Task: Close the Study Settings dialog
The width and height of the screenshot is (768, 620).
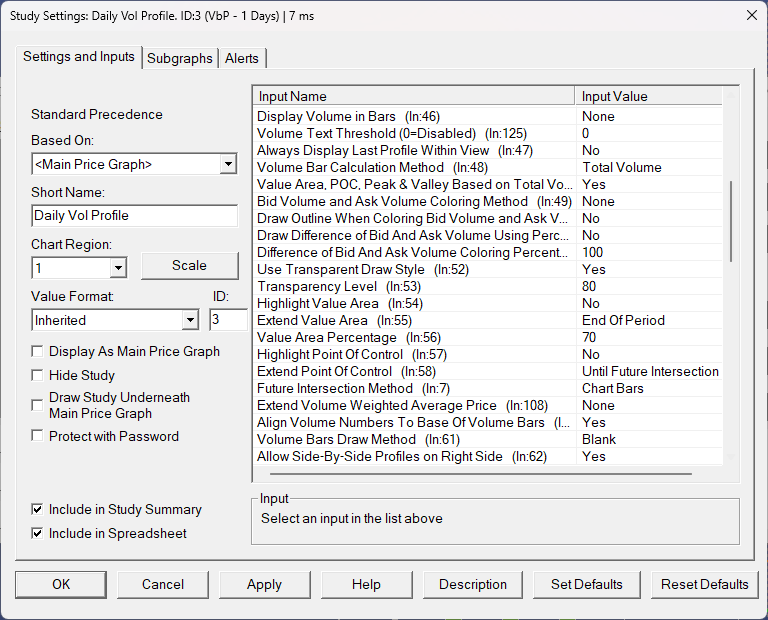Action: [x=751, y=16]
